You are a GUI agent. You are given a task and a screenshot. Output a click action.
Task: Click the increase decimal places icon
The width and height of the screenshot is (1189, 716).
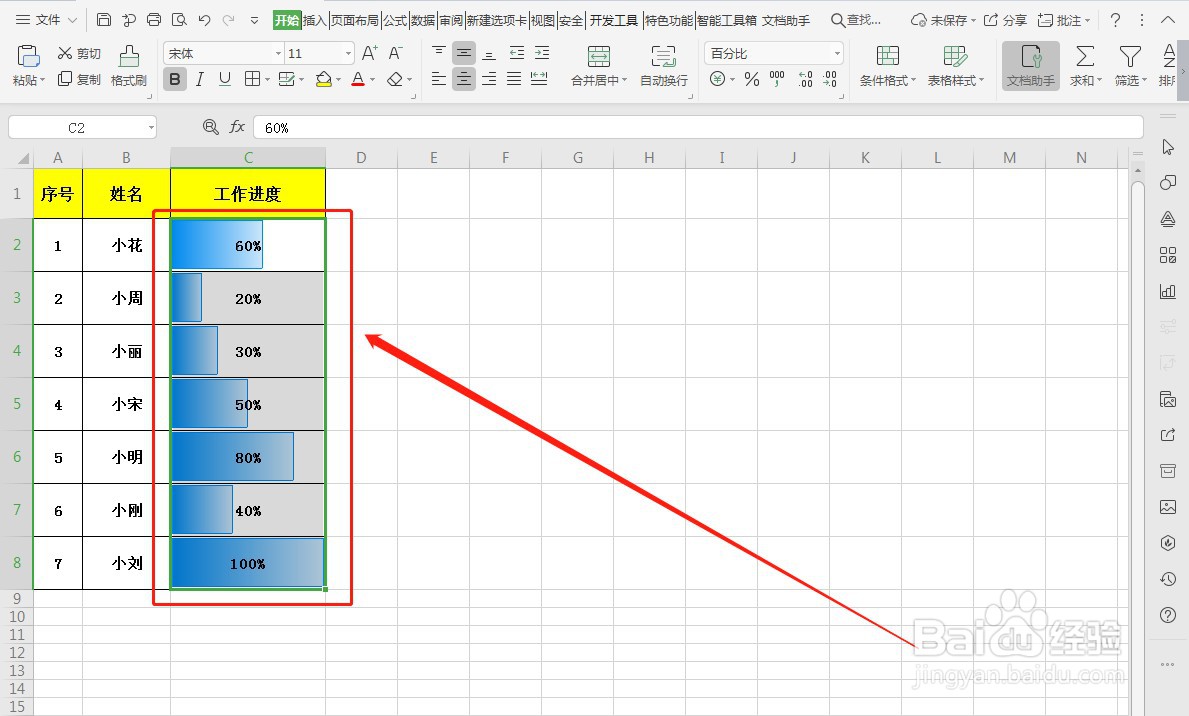pos(805,79)
